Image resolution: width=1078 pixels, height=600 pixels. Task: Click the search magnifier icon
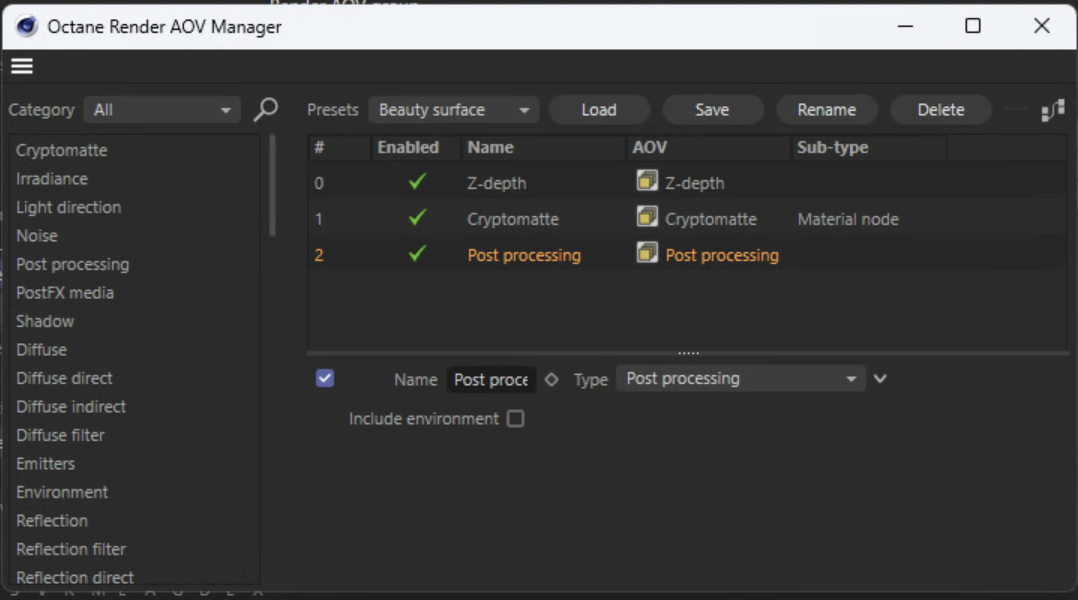click(x=265, y=109)
